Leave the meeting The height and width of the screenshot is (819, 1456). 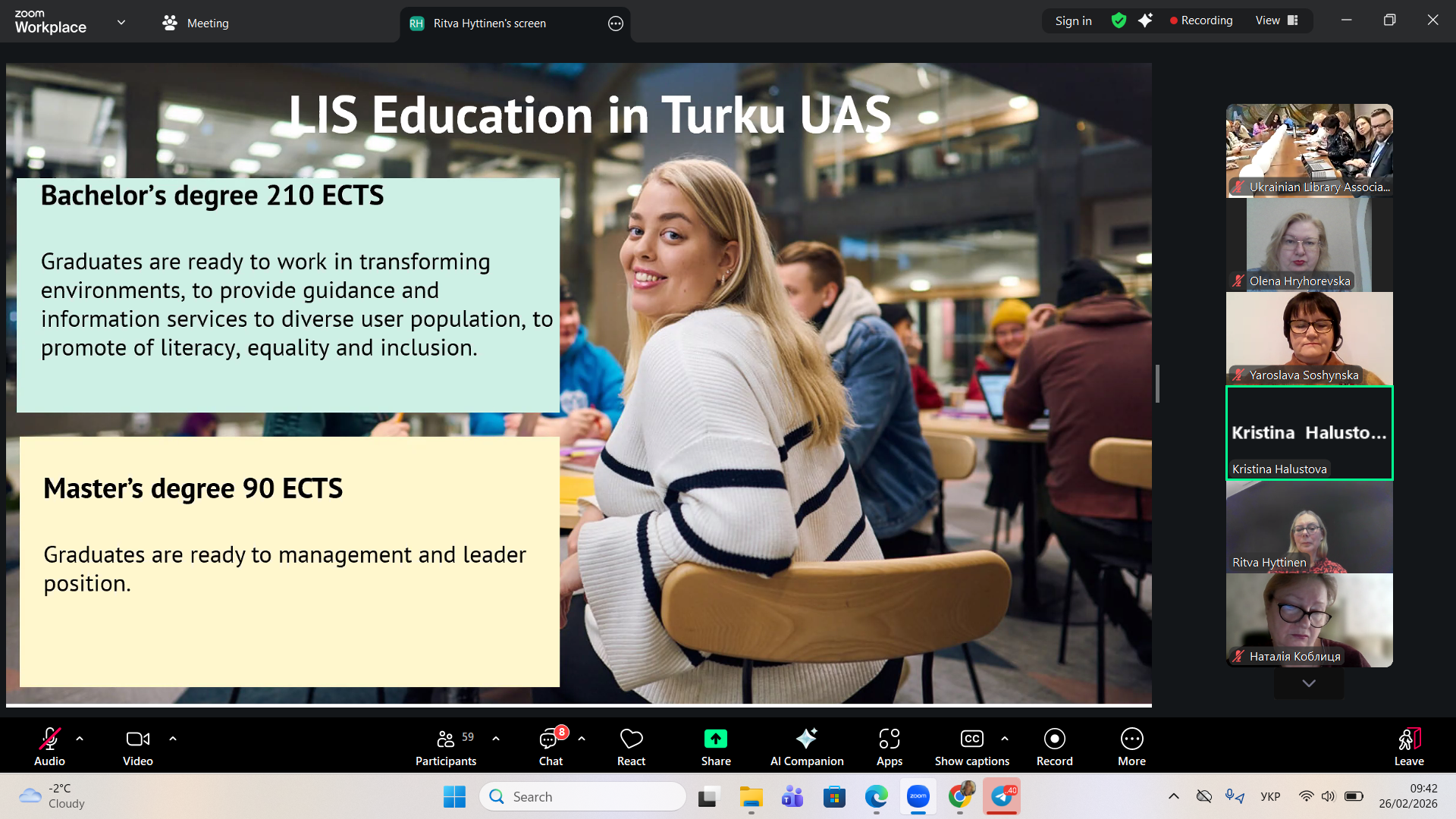[1408, 747]
